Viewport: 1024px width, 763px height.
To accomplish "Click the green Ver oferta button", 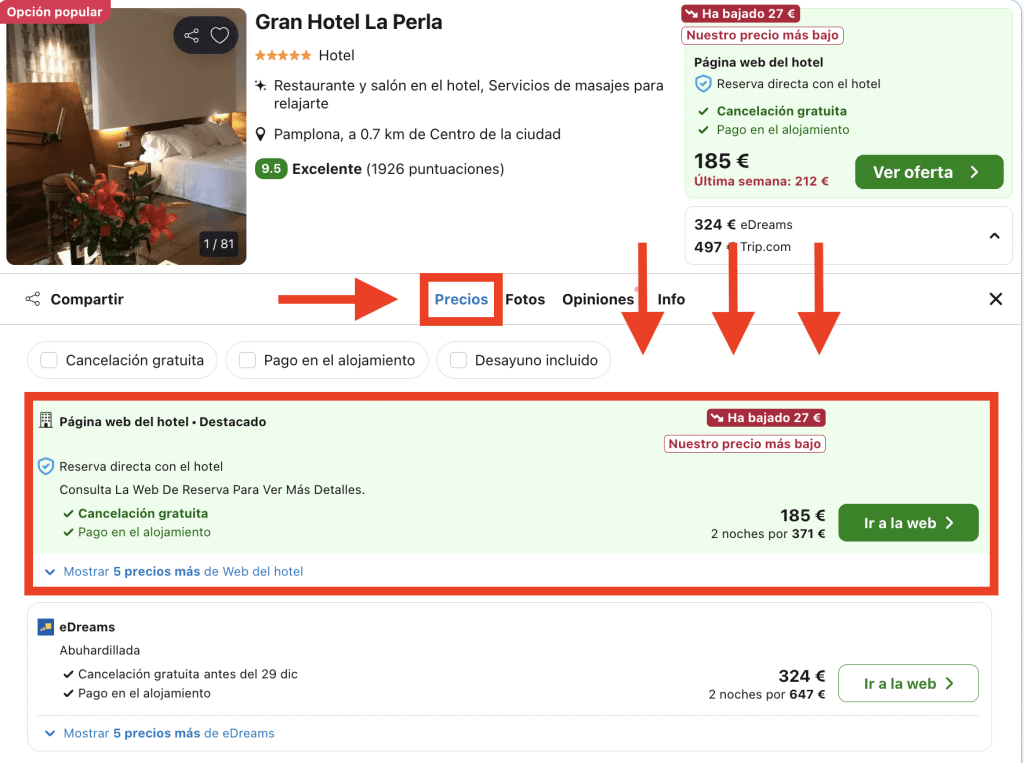I will [x=928, y=172].
